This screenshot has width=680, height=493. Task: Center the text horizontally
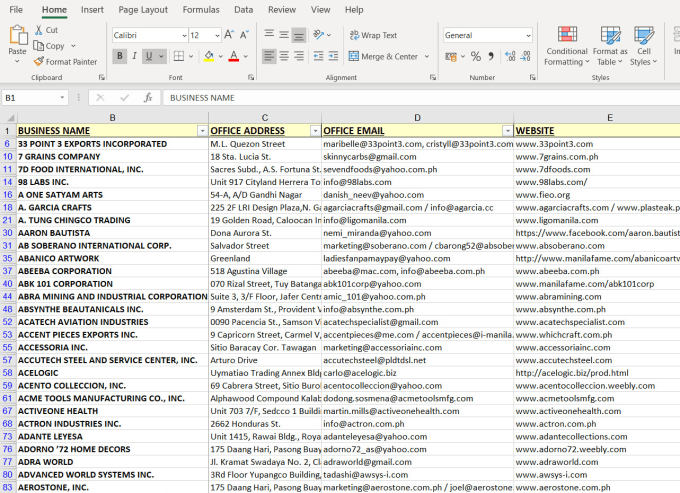point(284,56)
